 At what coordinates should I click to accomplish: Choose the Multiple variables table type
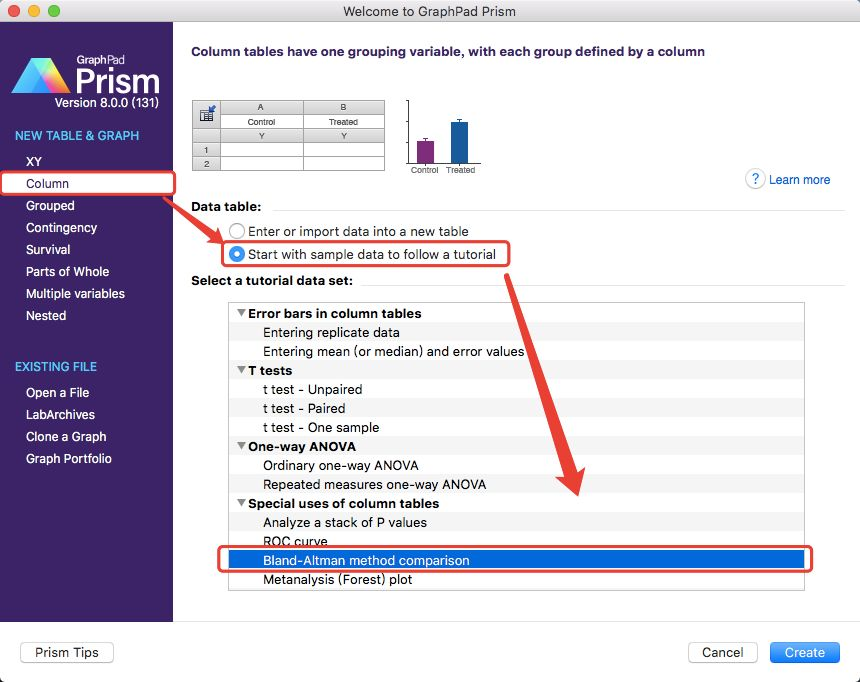[75, 294]
